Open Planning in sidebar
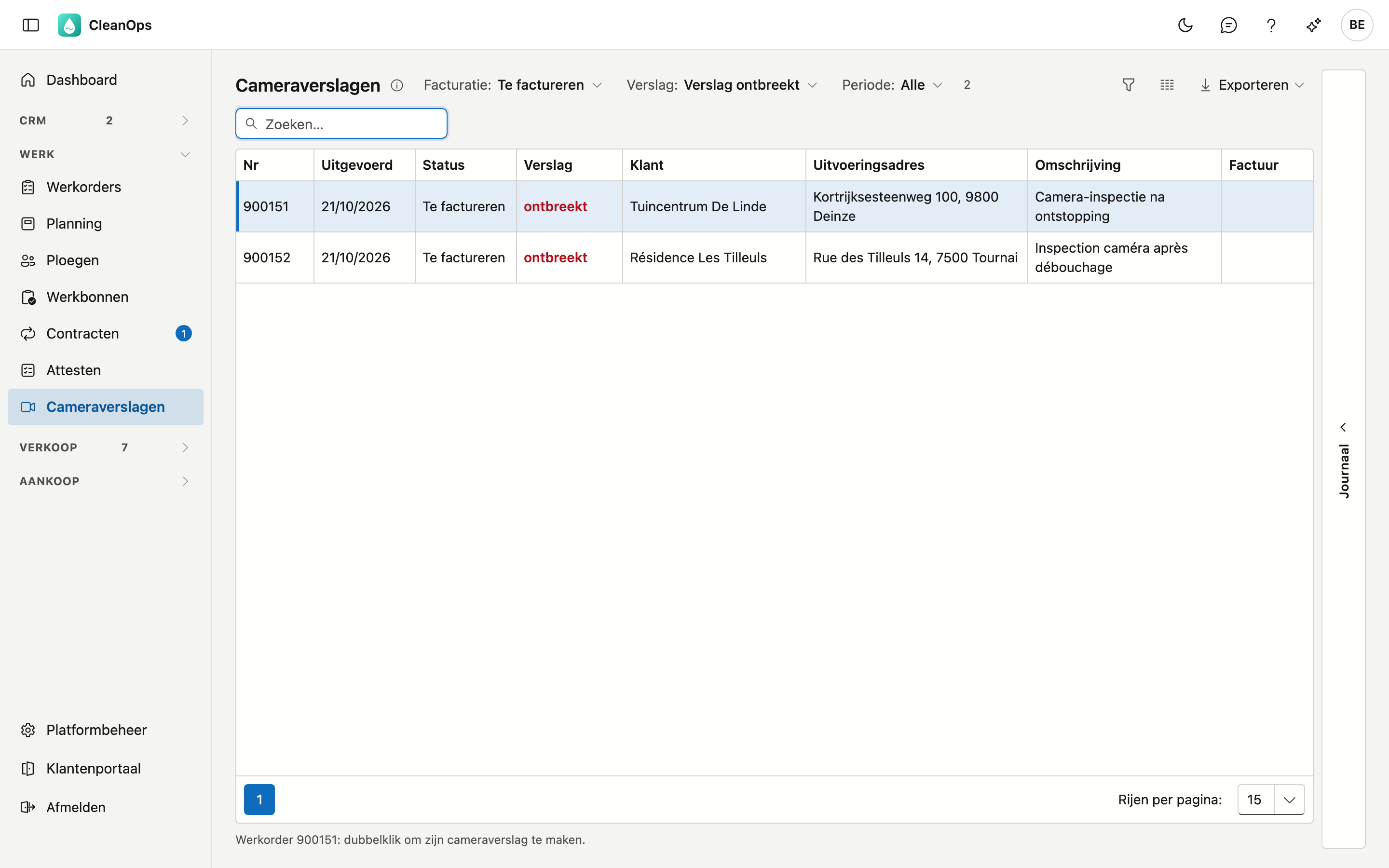1389x868 pixels. click(105, 224)
